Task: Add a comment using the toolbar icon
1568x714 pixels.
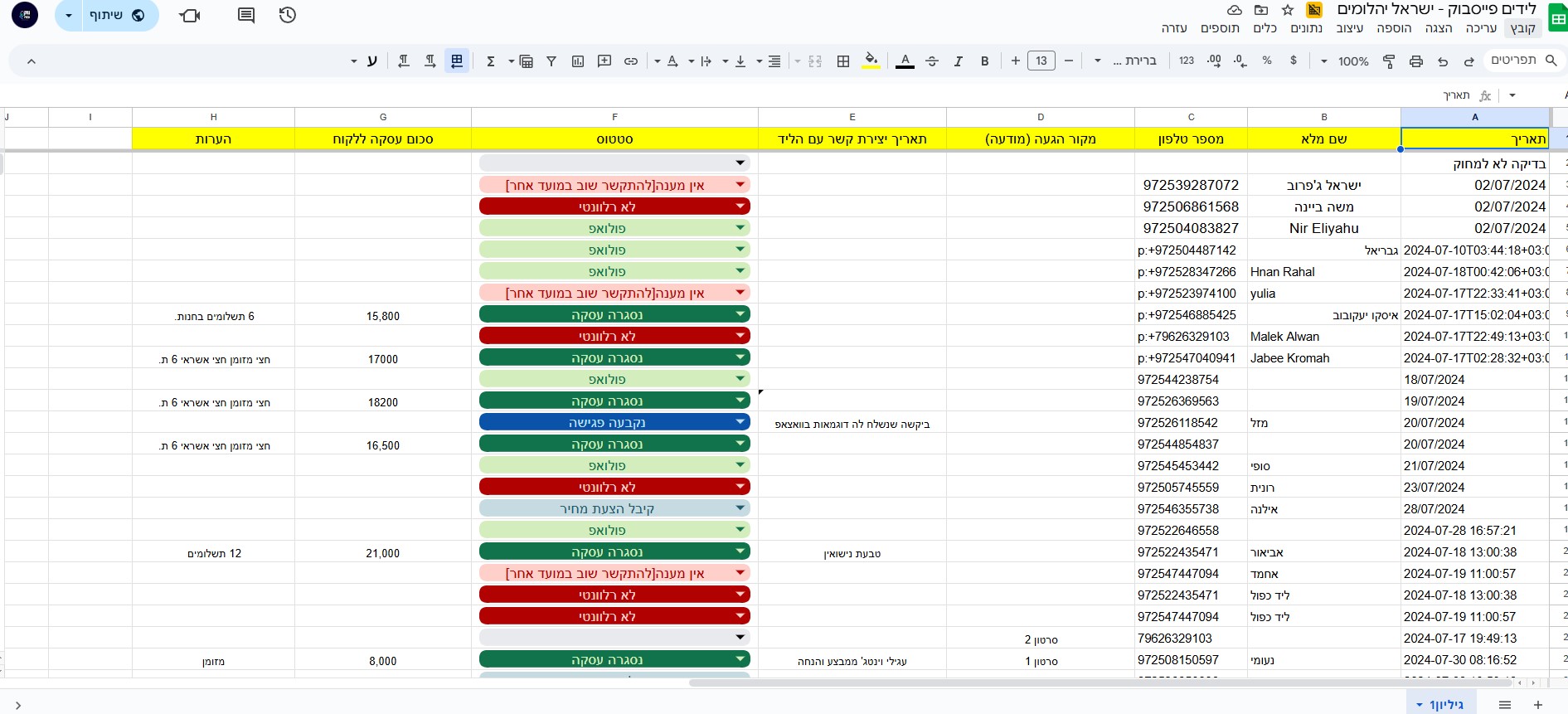Action: click(604, 61)
